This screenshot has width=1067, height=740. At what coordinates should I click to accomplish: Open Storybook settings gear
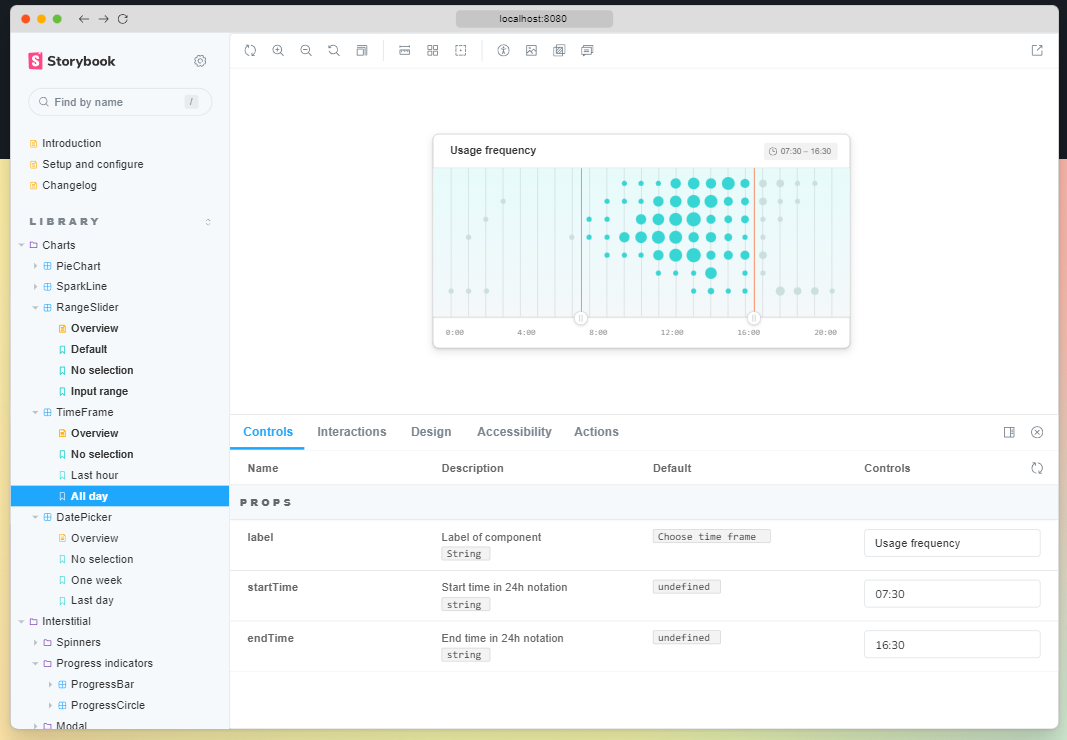click(x=200, y=61)
